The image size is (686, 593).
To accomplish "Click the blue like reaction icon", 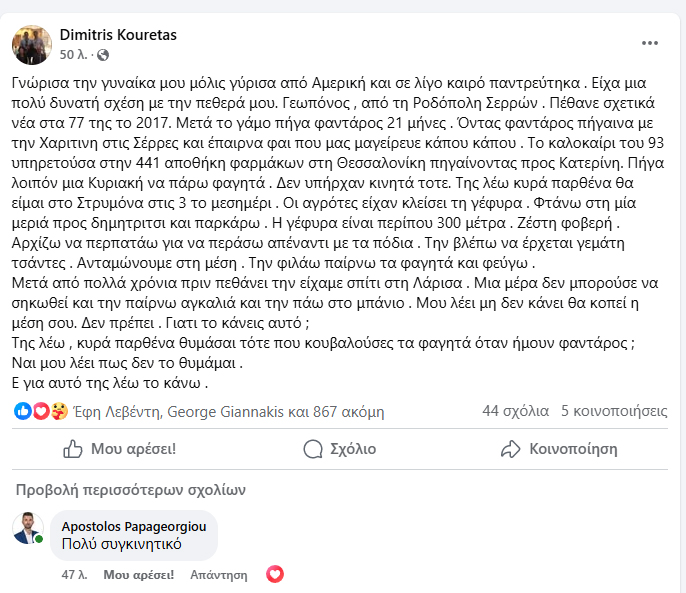I will coord(23,411).
